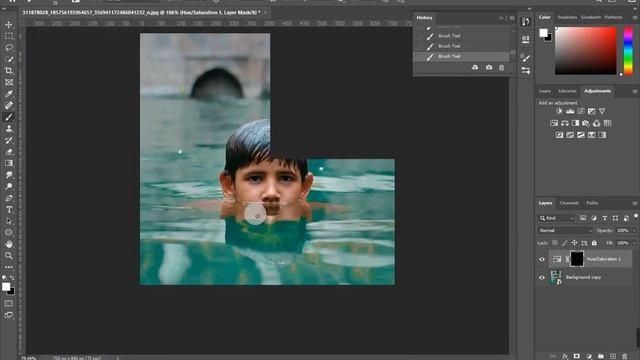Select the History Brush tool
640x360 pixels.
[x=9, y=140]
